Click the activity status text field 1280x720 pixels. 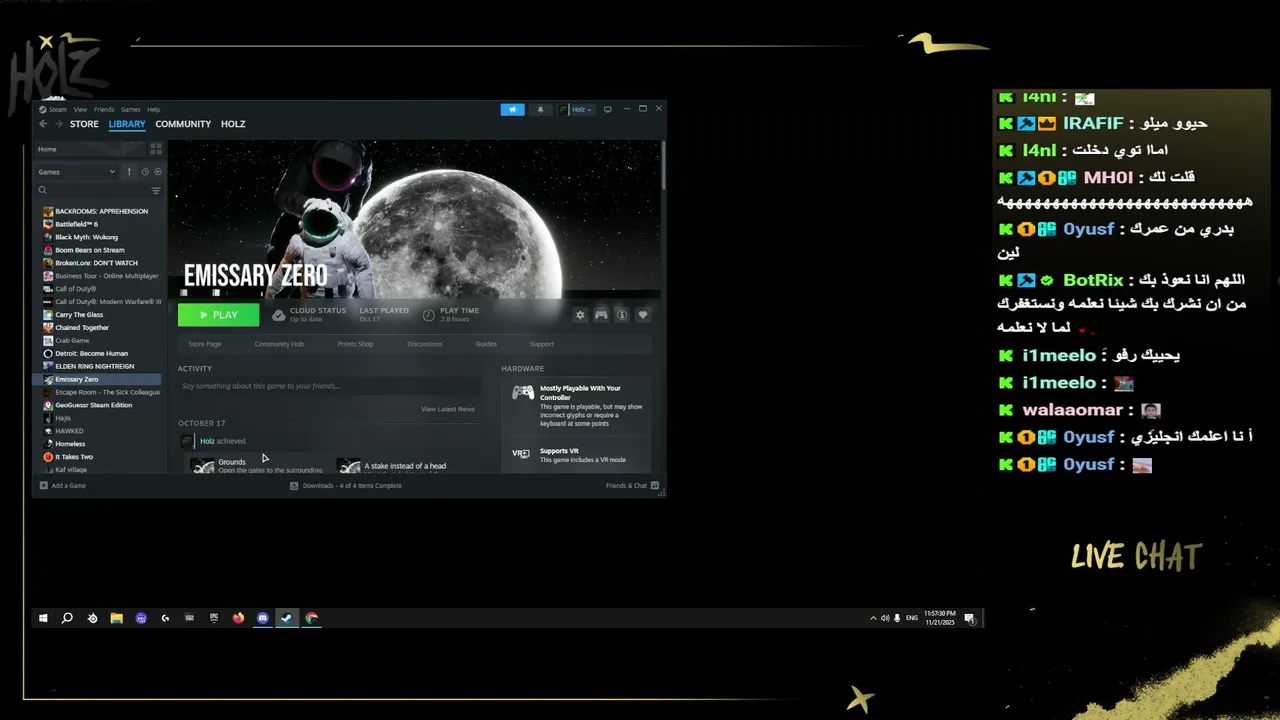click(329, 386)
